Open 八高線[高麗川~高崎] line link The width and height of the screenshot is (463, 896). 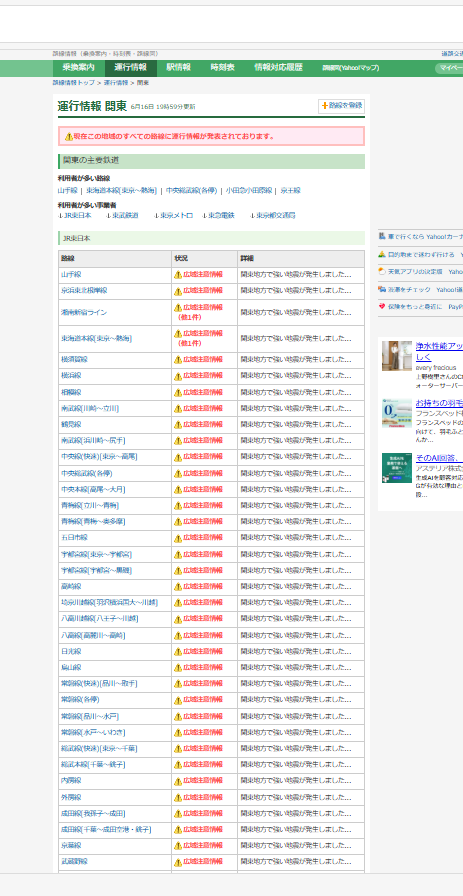point(93,635)
